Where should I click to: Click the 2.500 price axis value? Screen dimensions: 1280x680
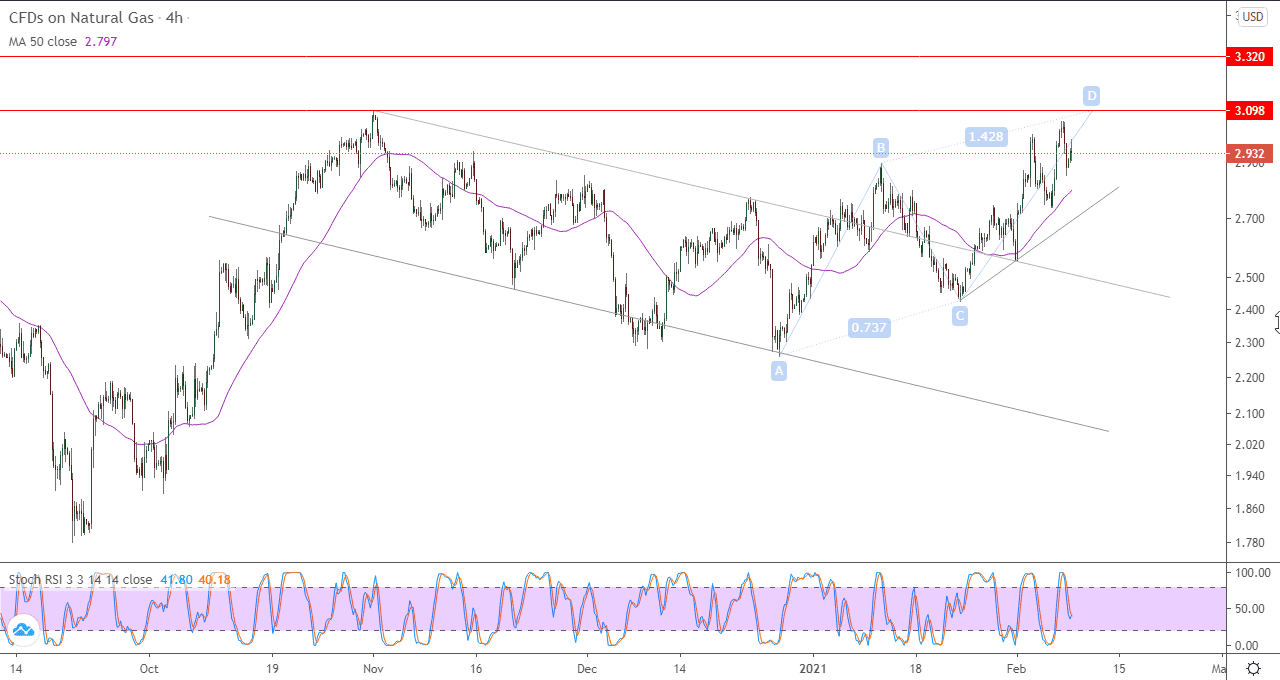pos(1249,277)
